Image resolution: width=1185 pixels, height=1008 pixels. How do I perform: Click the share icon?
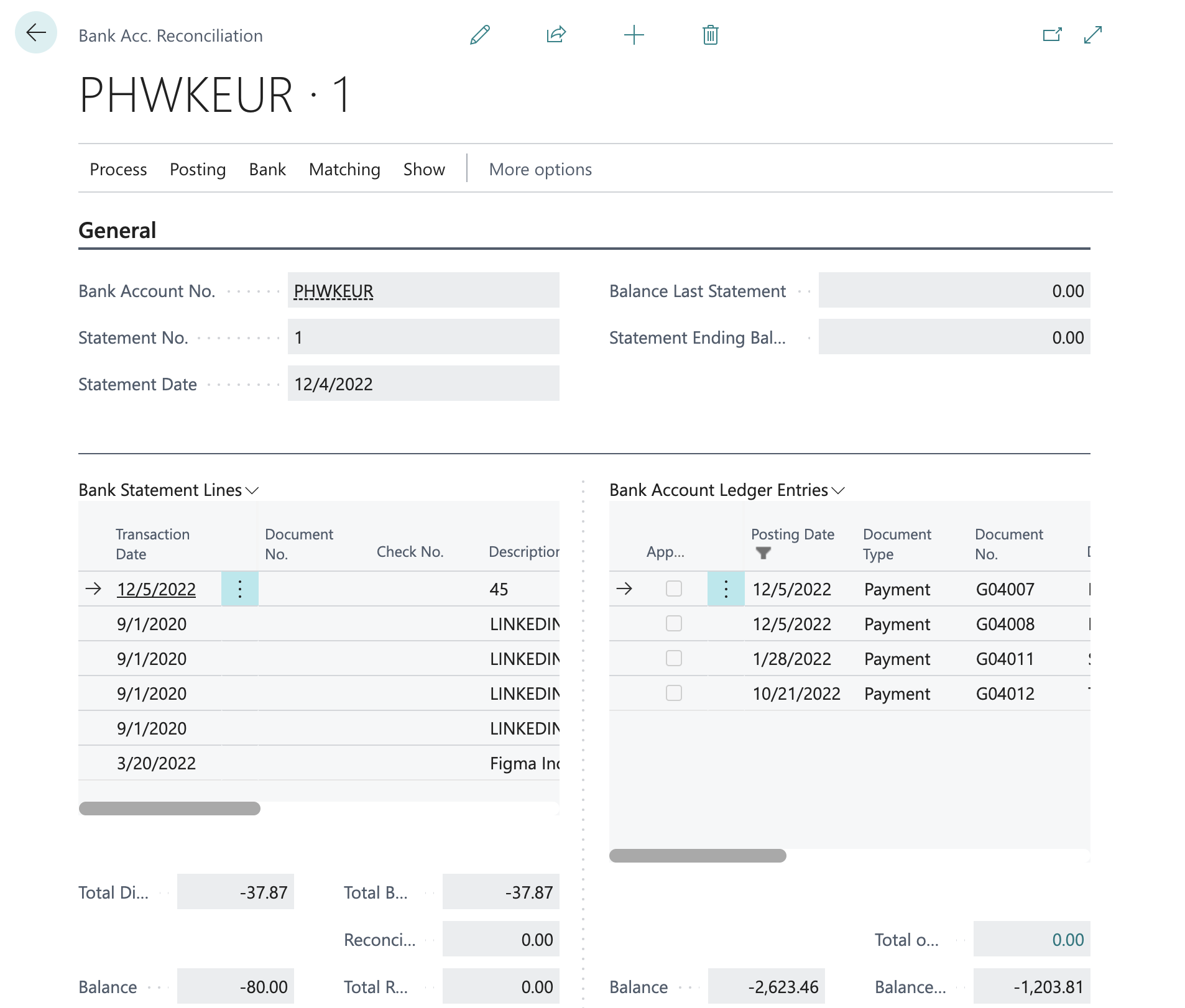pos(556,35)
